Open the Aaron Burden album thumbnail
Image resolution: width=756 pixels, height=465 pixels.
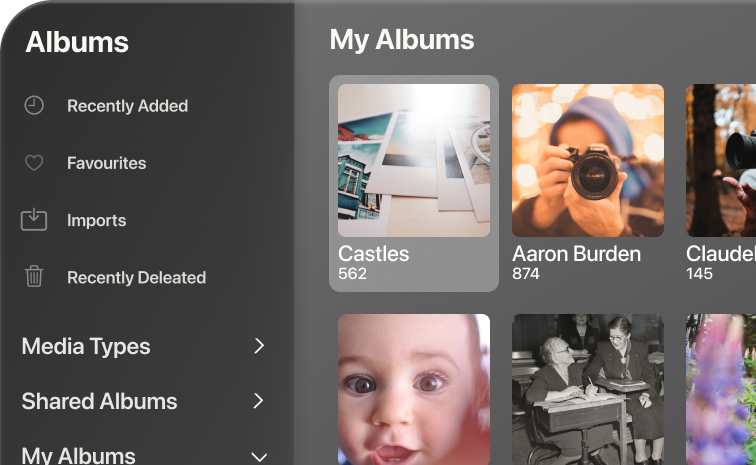[588, 160]
